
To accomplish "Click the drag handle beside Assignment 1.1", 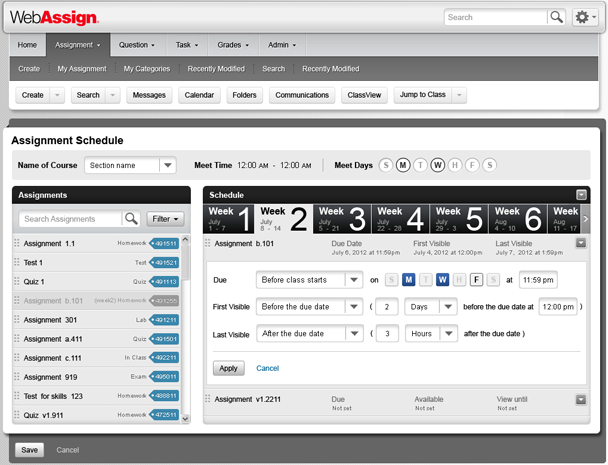I will point(16,243).
